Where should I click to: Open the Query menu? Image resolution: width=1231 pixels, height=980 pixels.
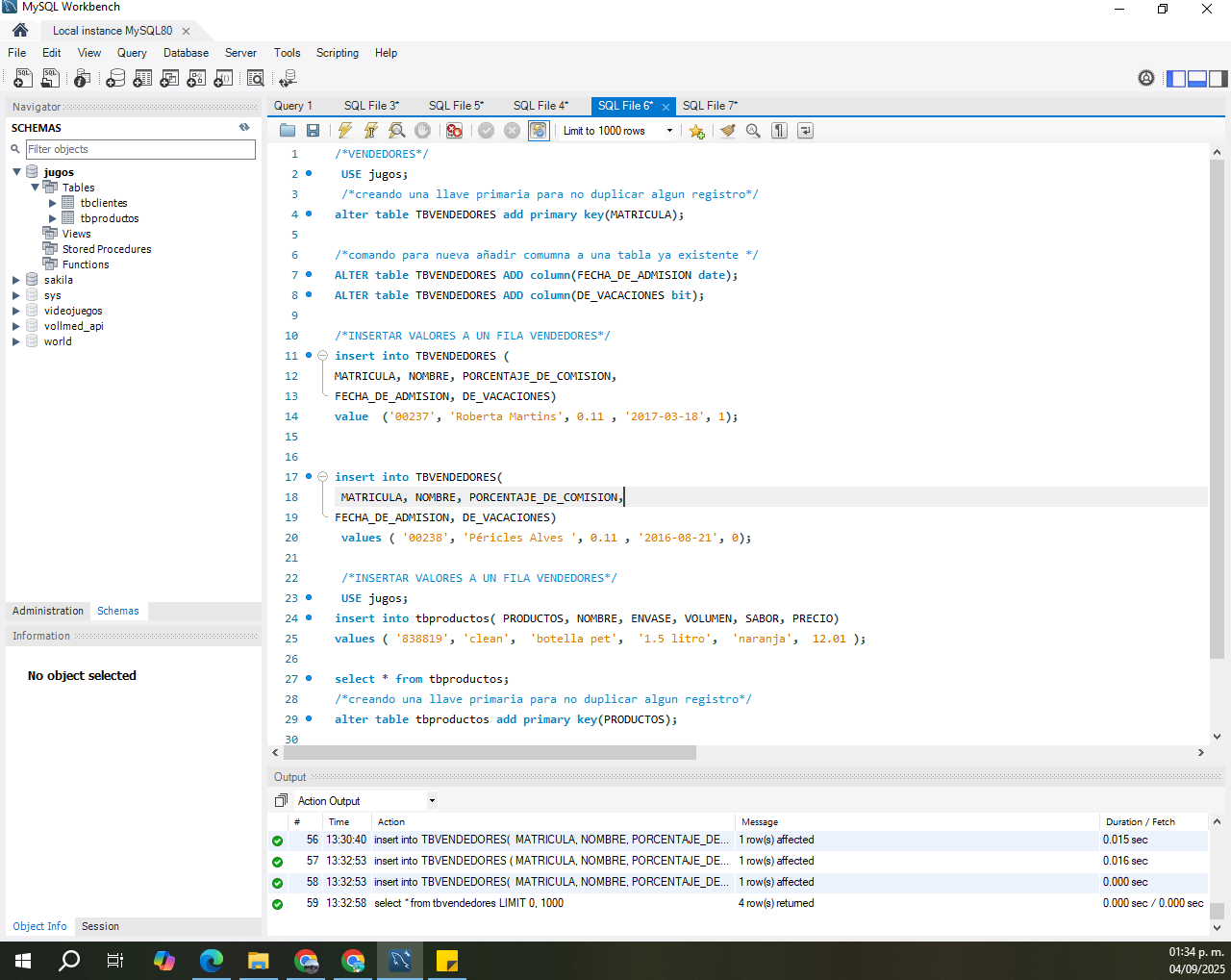click(x=132, y=53)
